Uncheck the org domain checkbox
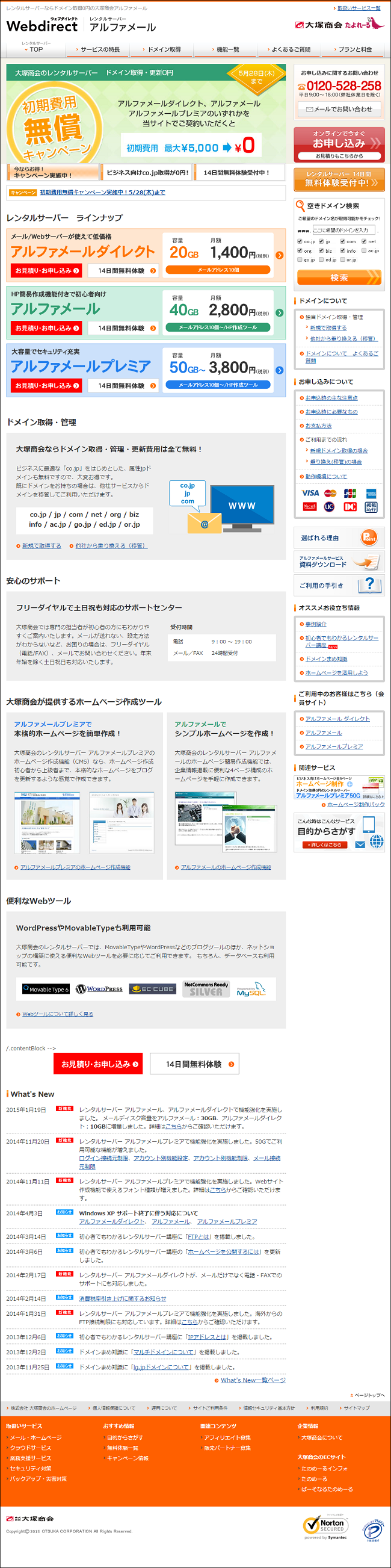This screenshot has width=391, height=1568. (300, 250)
